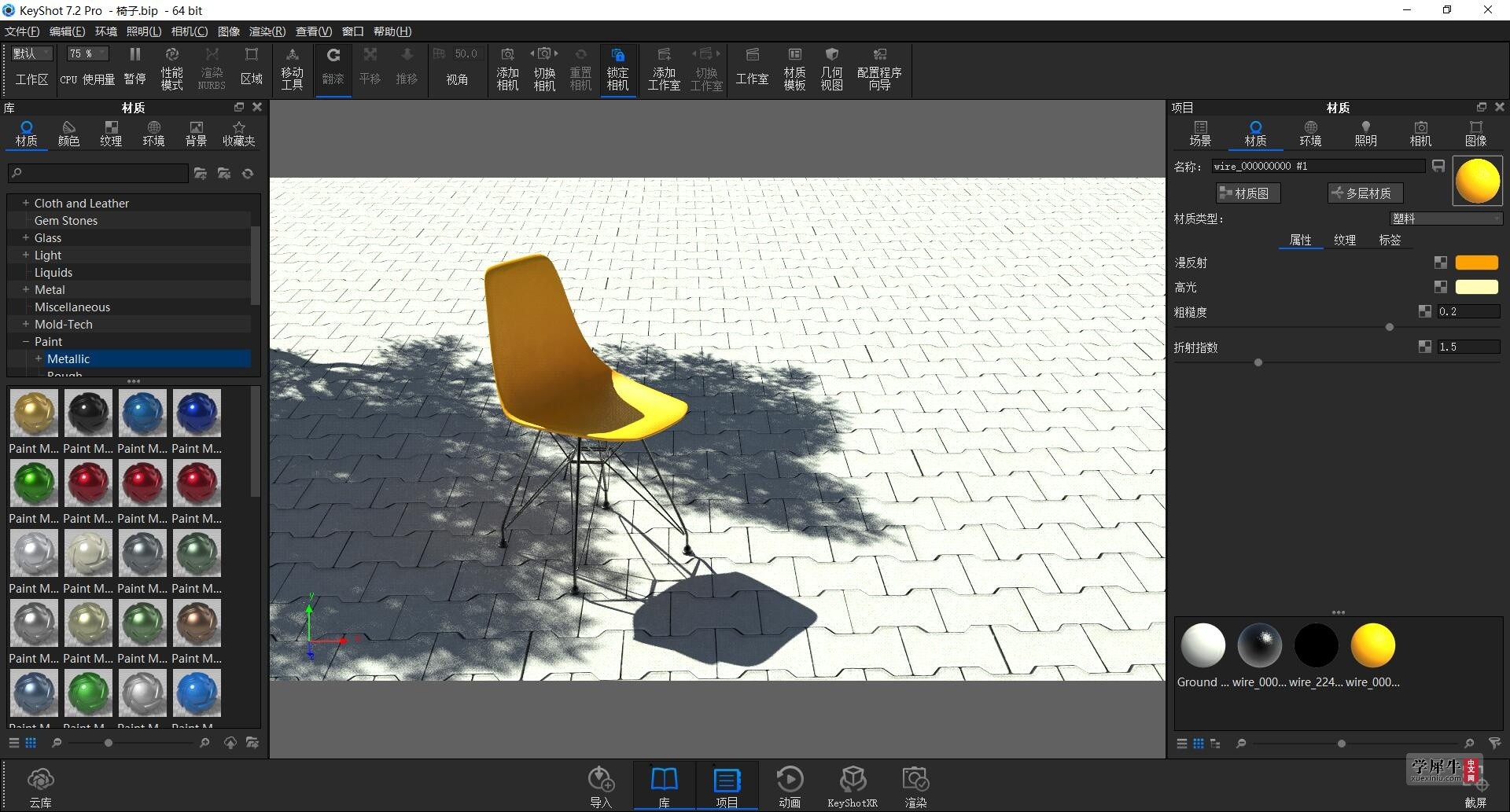Save material to library icon next to name
Viewport: 1510px width, 812px height.
tap(1438, 166)
